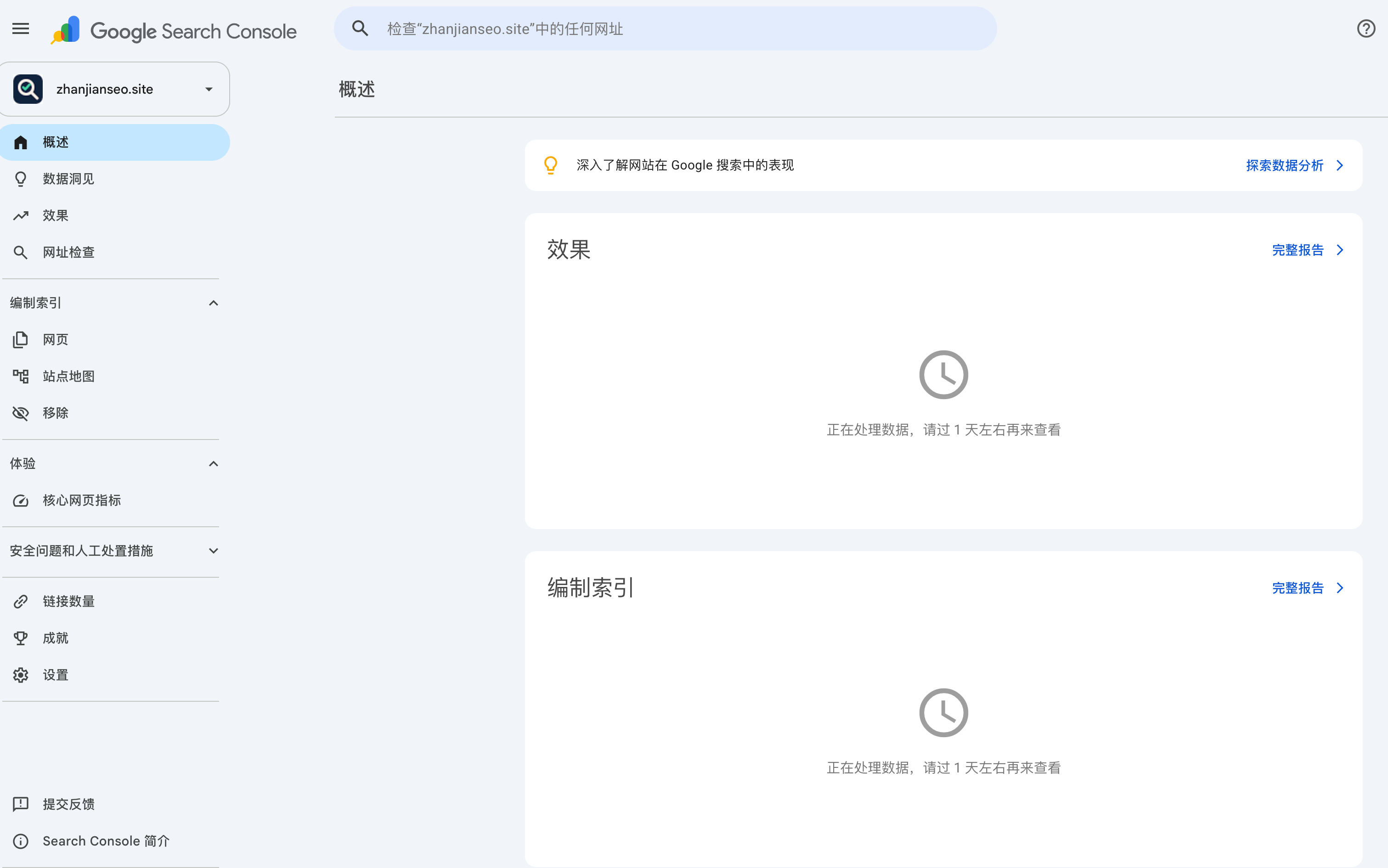1388x868 pixels.
Task: Open 效果 report in the sidebar
Action: pos(115,216)
